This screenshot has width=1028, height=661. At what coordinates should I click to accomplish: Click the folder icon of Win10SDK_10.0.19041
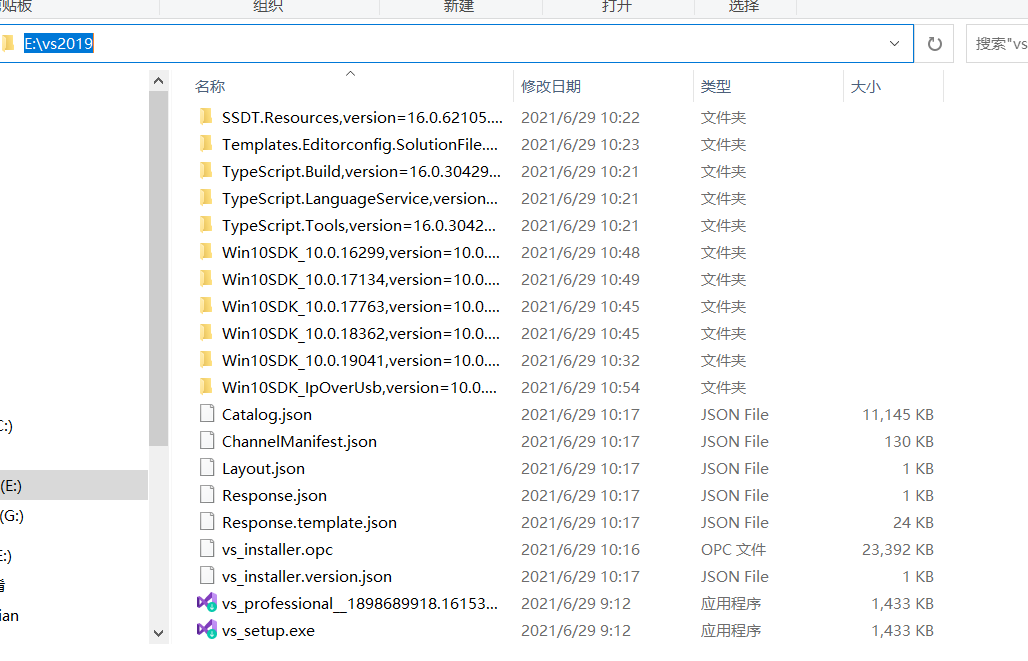tap(206, 359)
